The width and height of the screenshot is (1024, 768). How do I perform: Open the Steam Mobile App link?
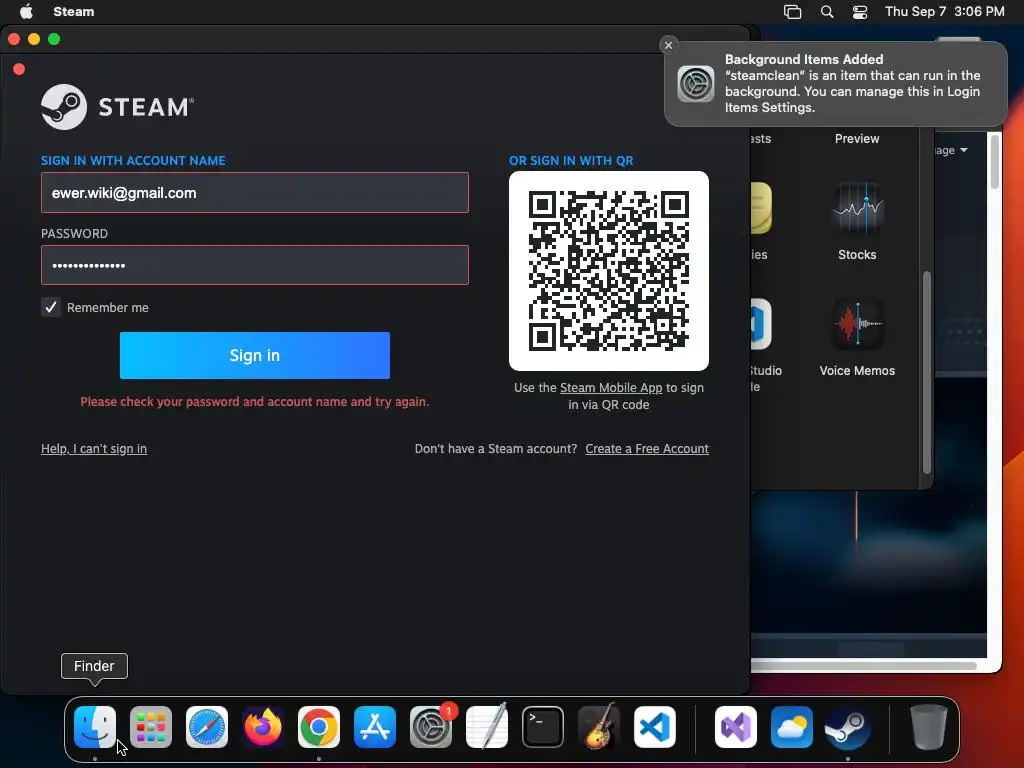[x=611, y=388]
